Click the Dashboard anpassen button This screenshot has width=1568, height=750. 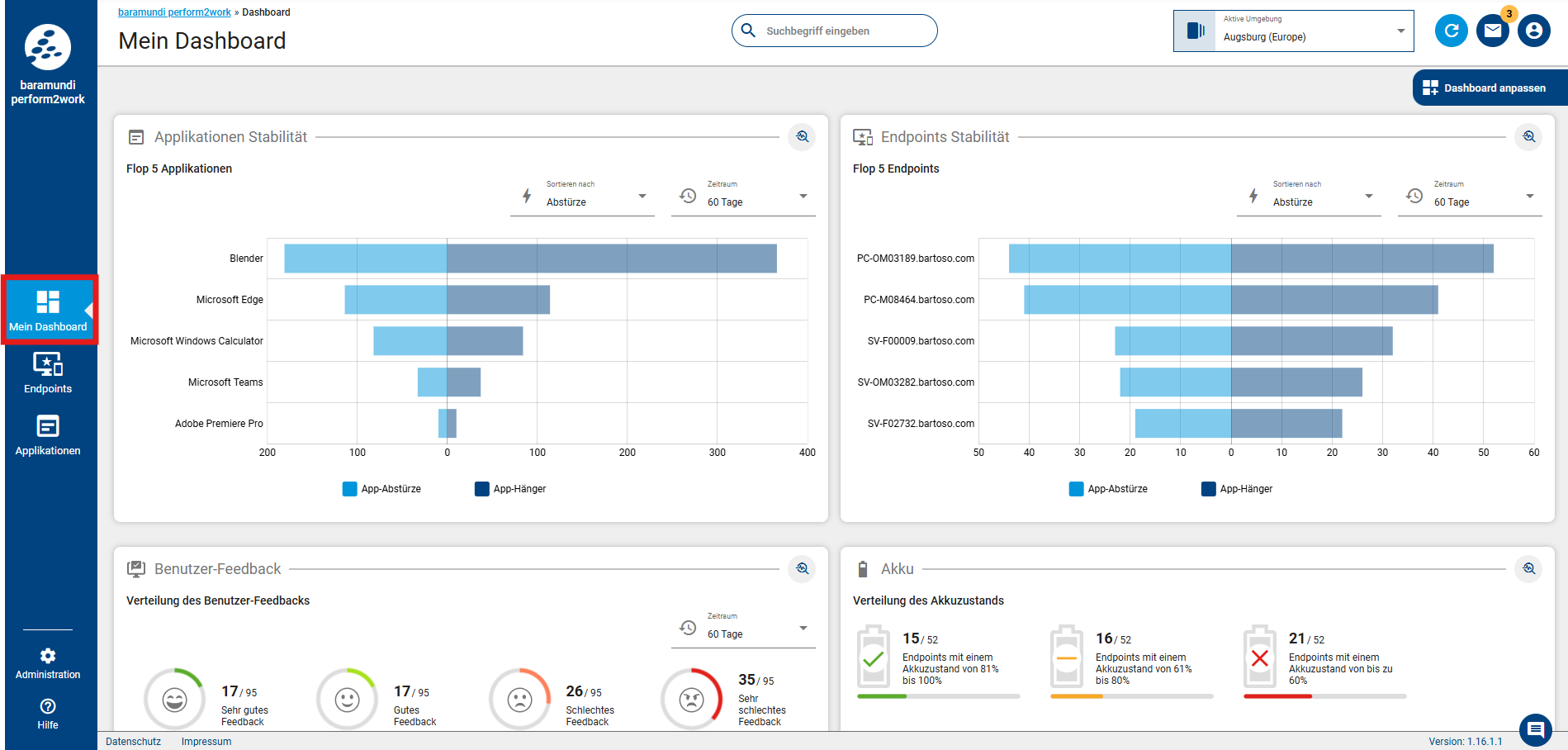[1490, 88]
